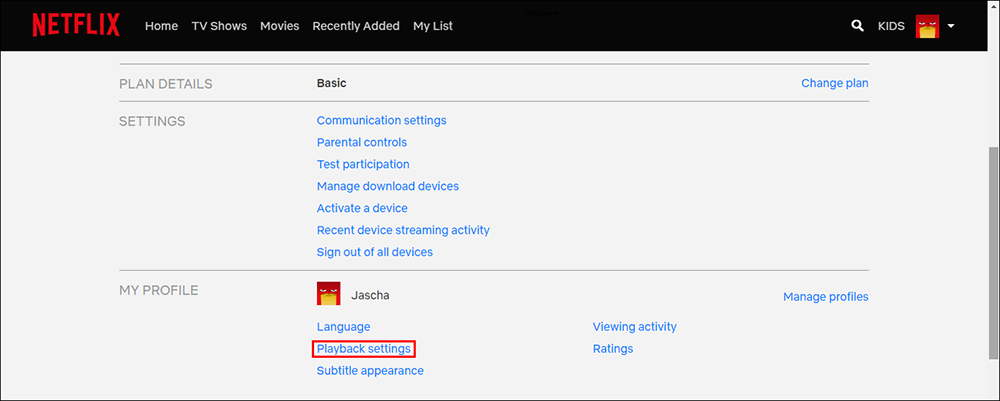1000x401 pixels.
Task: Click the MY PROFILE heading
Action: [159, 291]
